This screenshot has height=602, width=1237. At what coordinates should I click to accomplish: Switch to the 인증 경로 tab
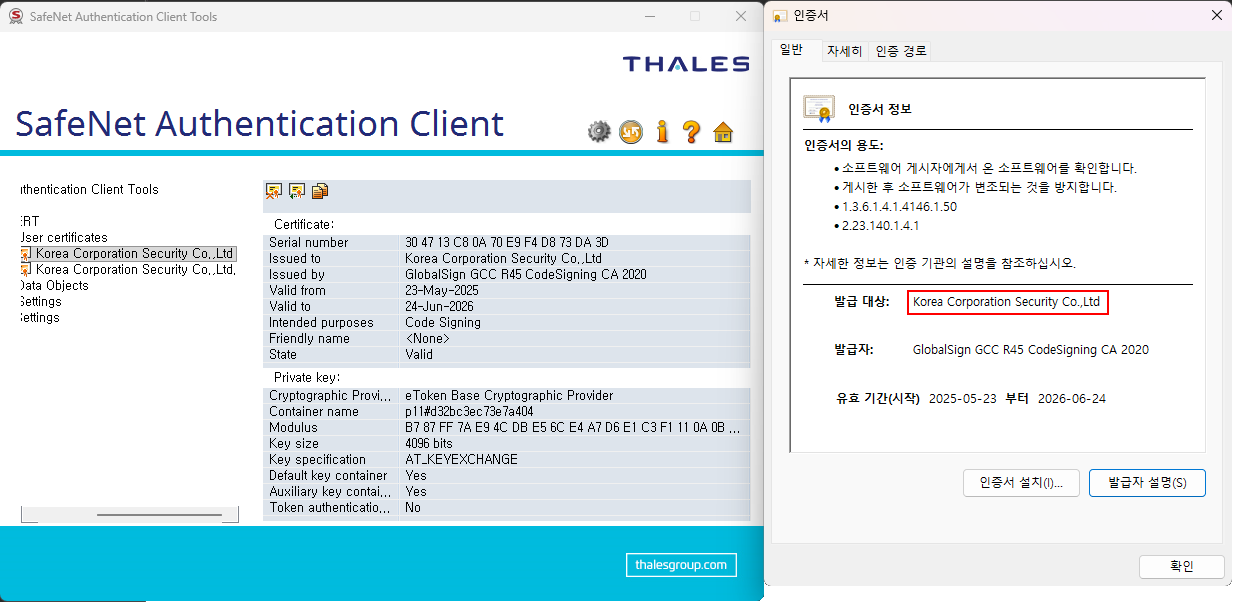point(900,51)
